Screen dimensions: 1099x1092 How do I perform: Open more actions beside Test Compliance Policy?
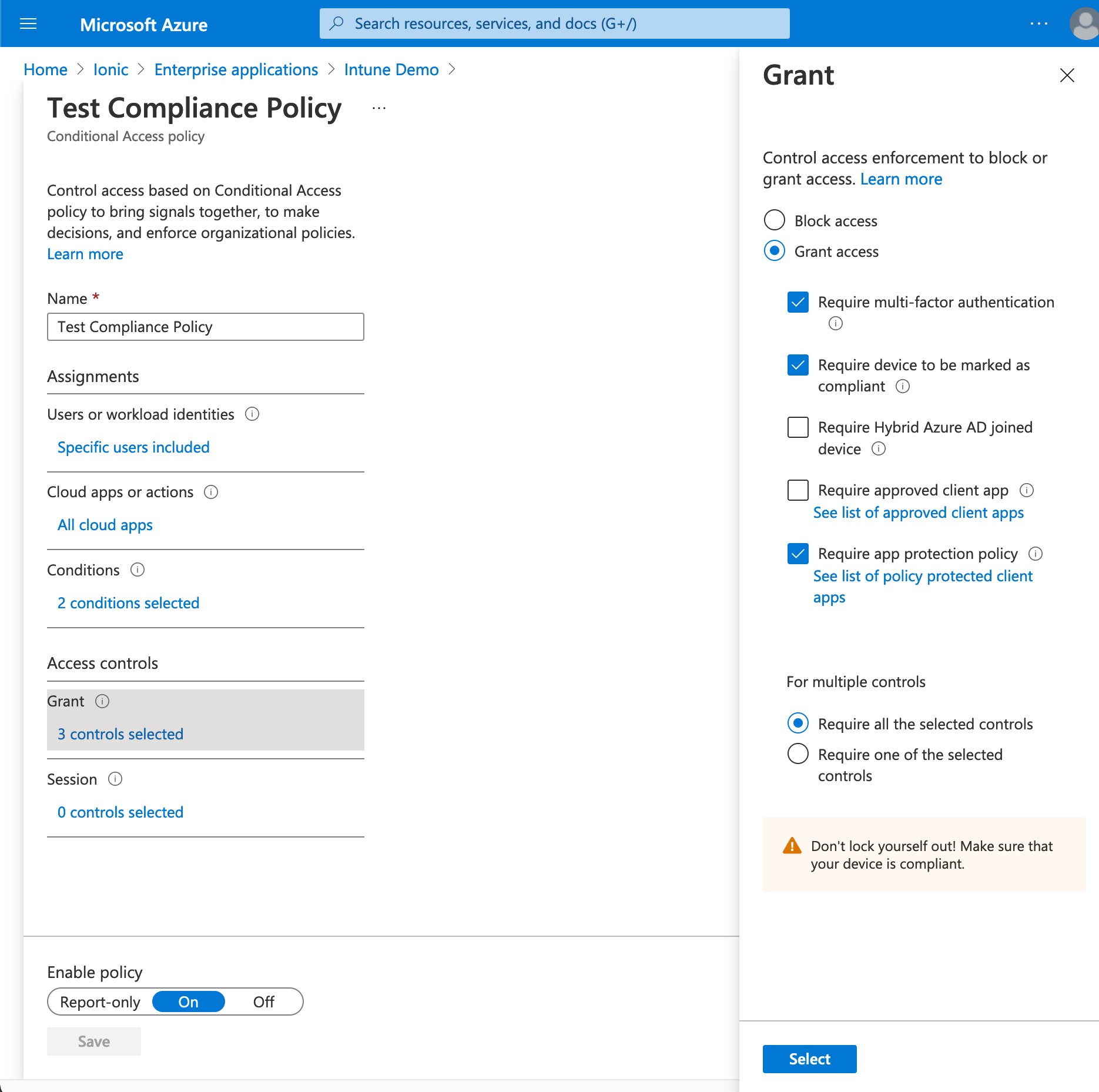click(378, 108)
